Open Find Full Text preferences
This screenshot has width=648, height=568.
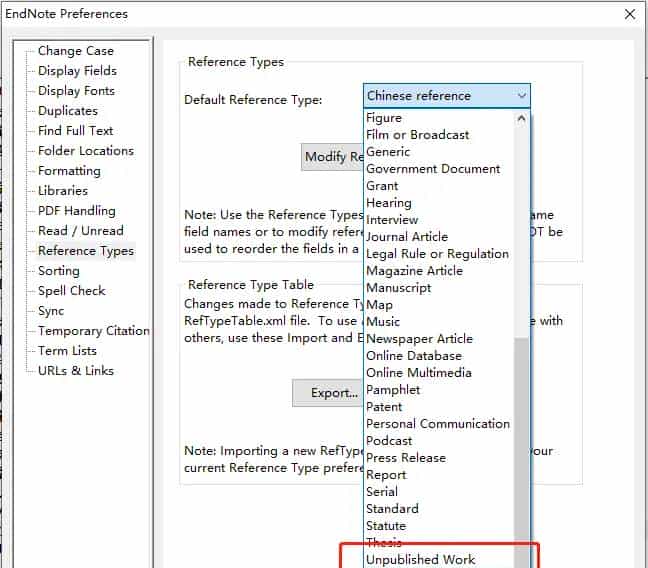pos(75,131)
